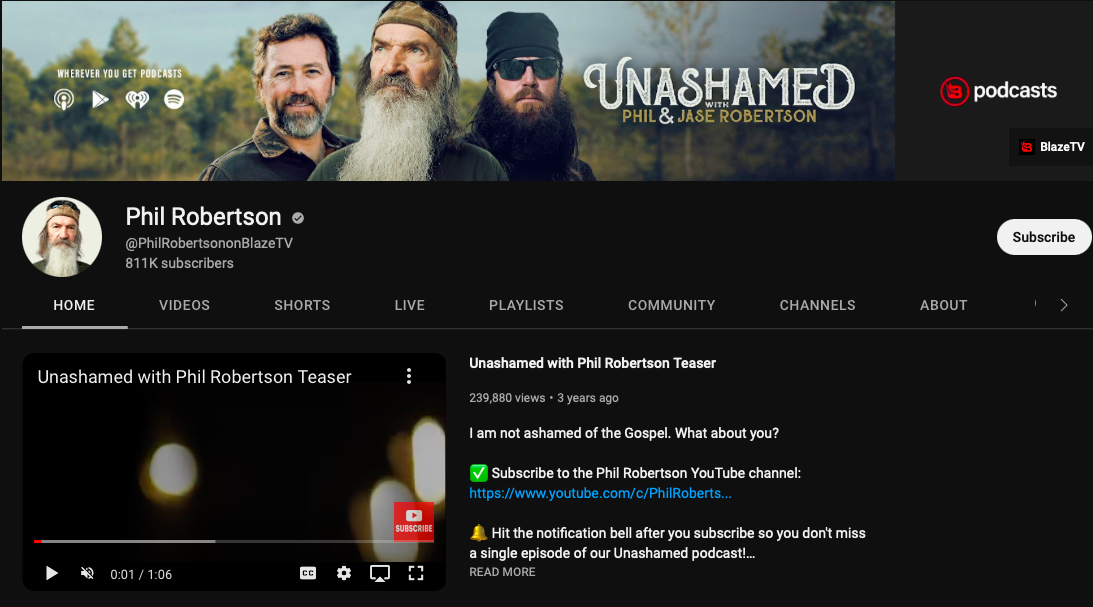Go to the LIVE tab
This screenshot has width=1093, height=607.
pos(409,305)
